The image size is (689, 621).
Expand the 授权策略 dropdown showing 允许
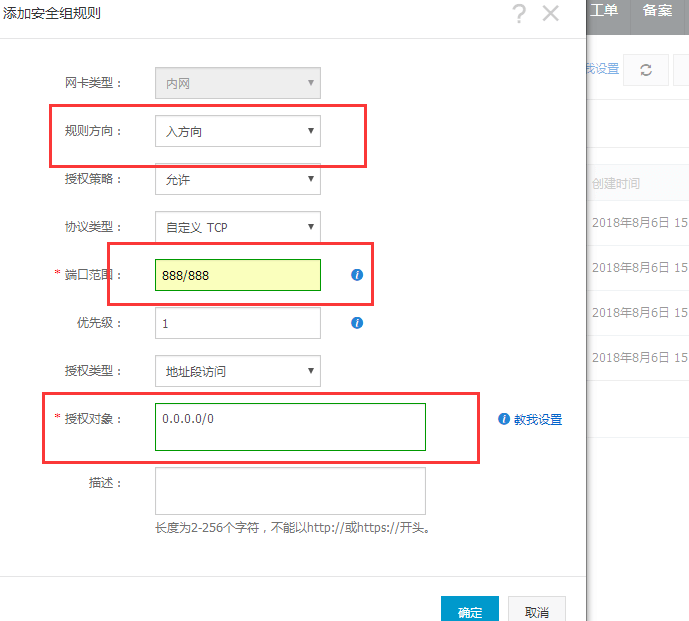click(x=238, y=180)
